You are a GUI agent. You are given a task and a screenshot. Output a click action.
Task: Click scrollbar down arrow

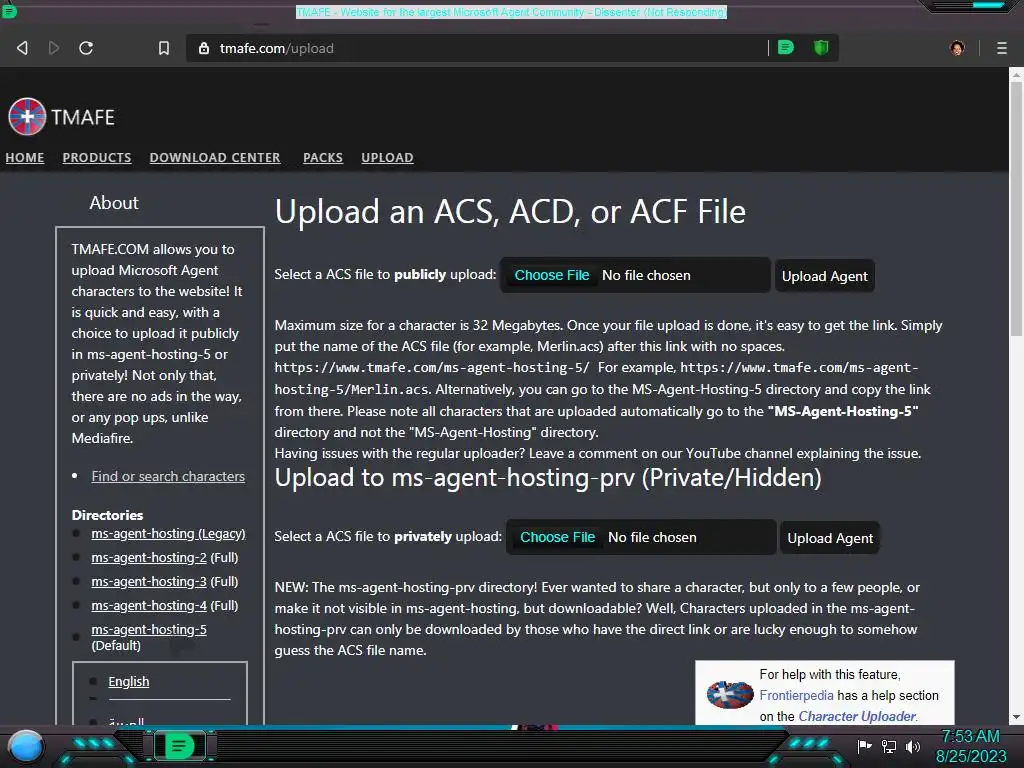(x=1016, y=717)
